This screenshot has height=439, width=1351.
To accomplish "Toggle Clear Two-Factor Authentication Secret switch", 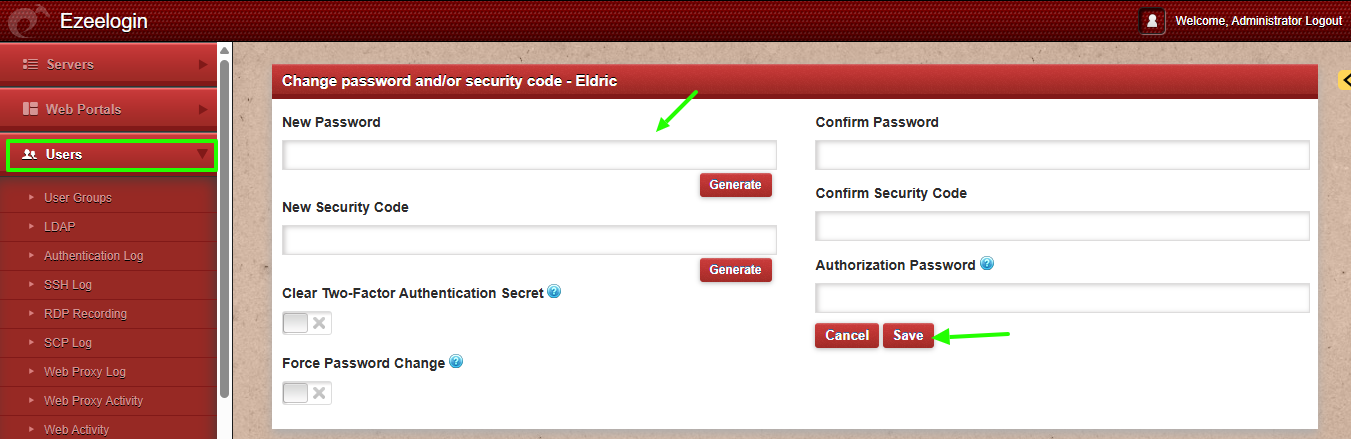I will (x=307, y=323).
